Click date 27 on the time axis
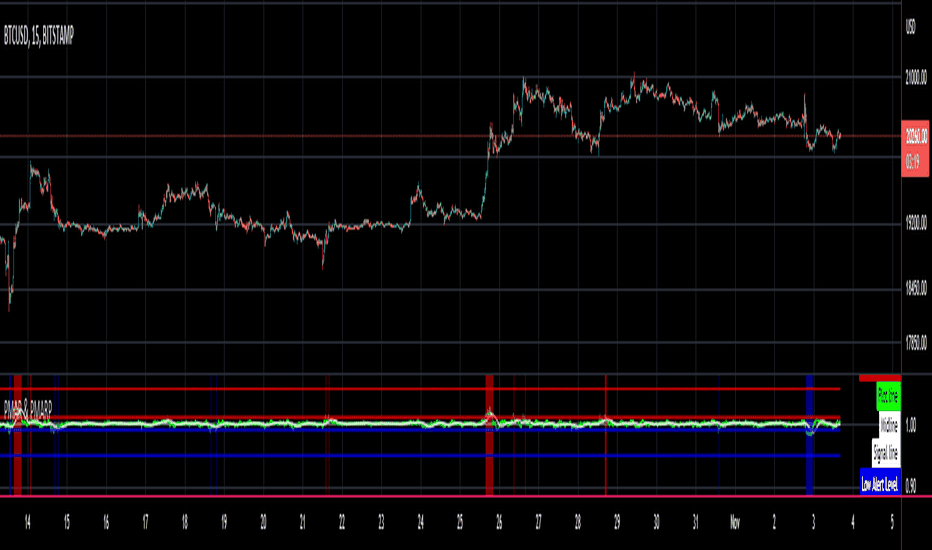The width and height of the screenshot is (932, 550). [x=538, y=522]
